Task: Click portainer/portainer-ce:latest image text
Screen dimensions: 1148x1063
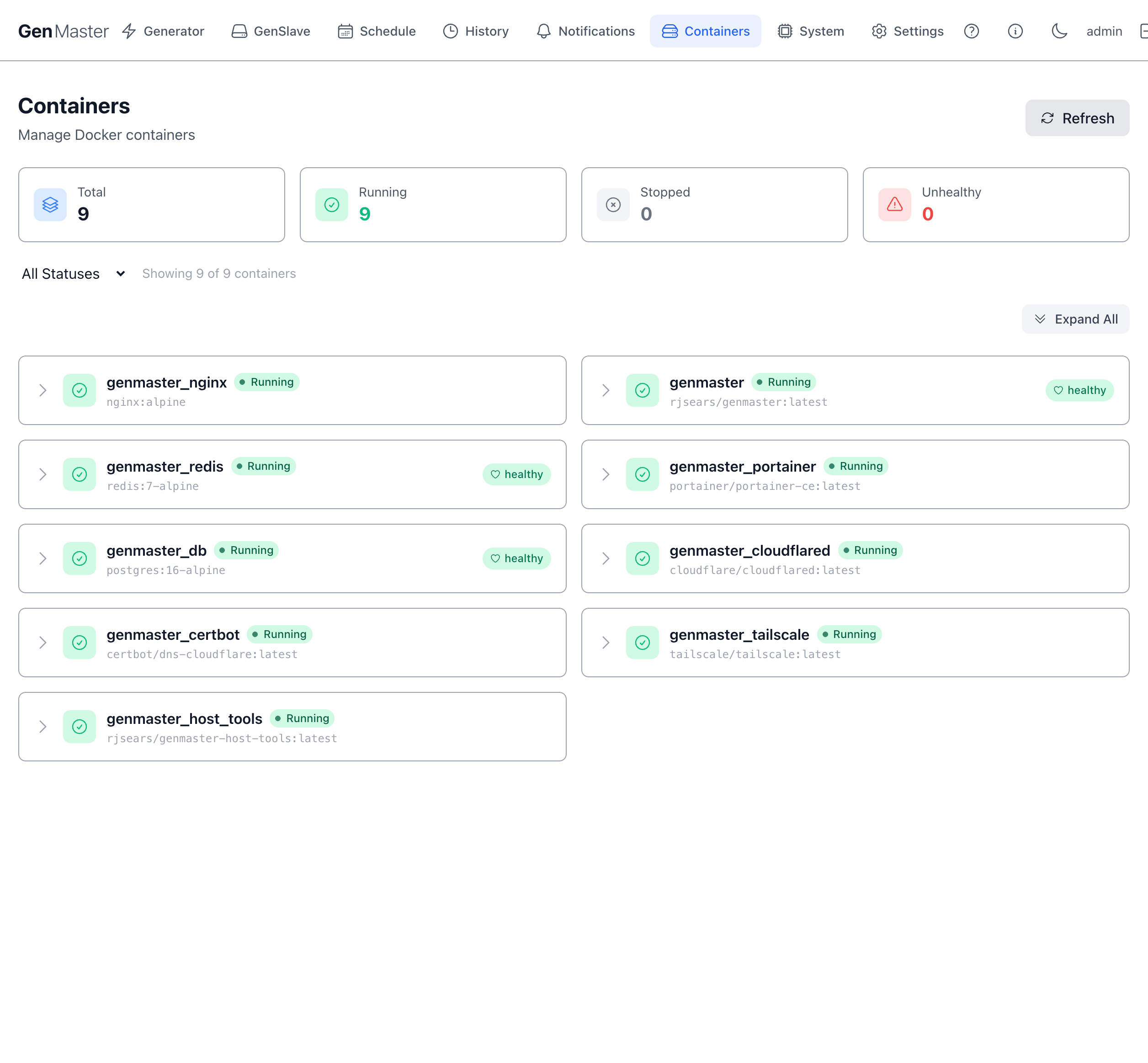Action: pyautogui.click(x=765, y=486)
